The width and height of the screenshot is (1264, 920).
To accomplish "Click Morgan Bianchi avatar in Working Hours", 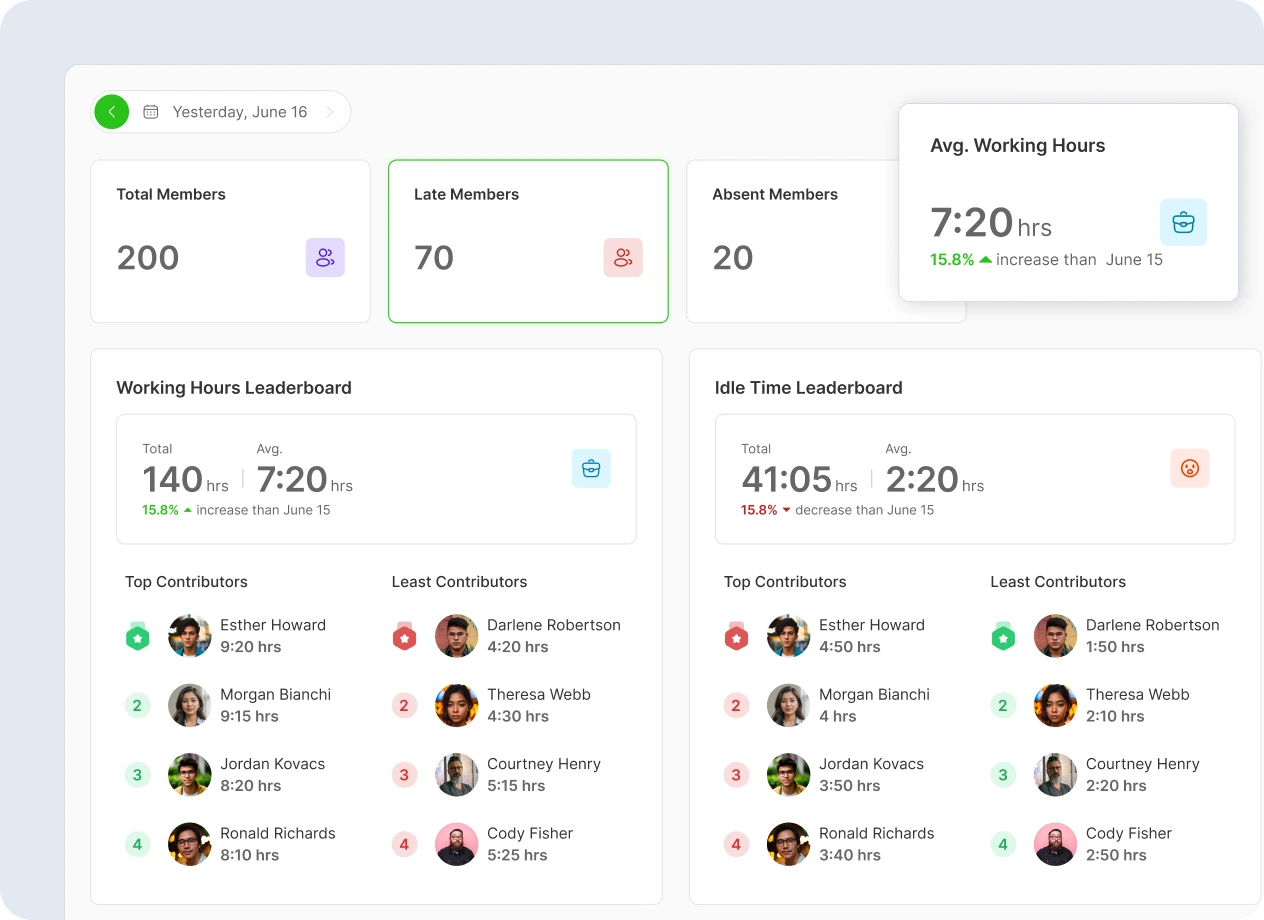I will pyautogui.click(x=190, y=705).
